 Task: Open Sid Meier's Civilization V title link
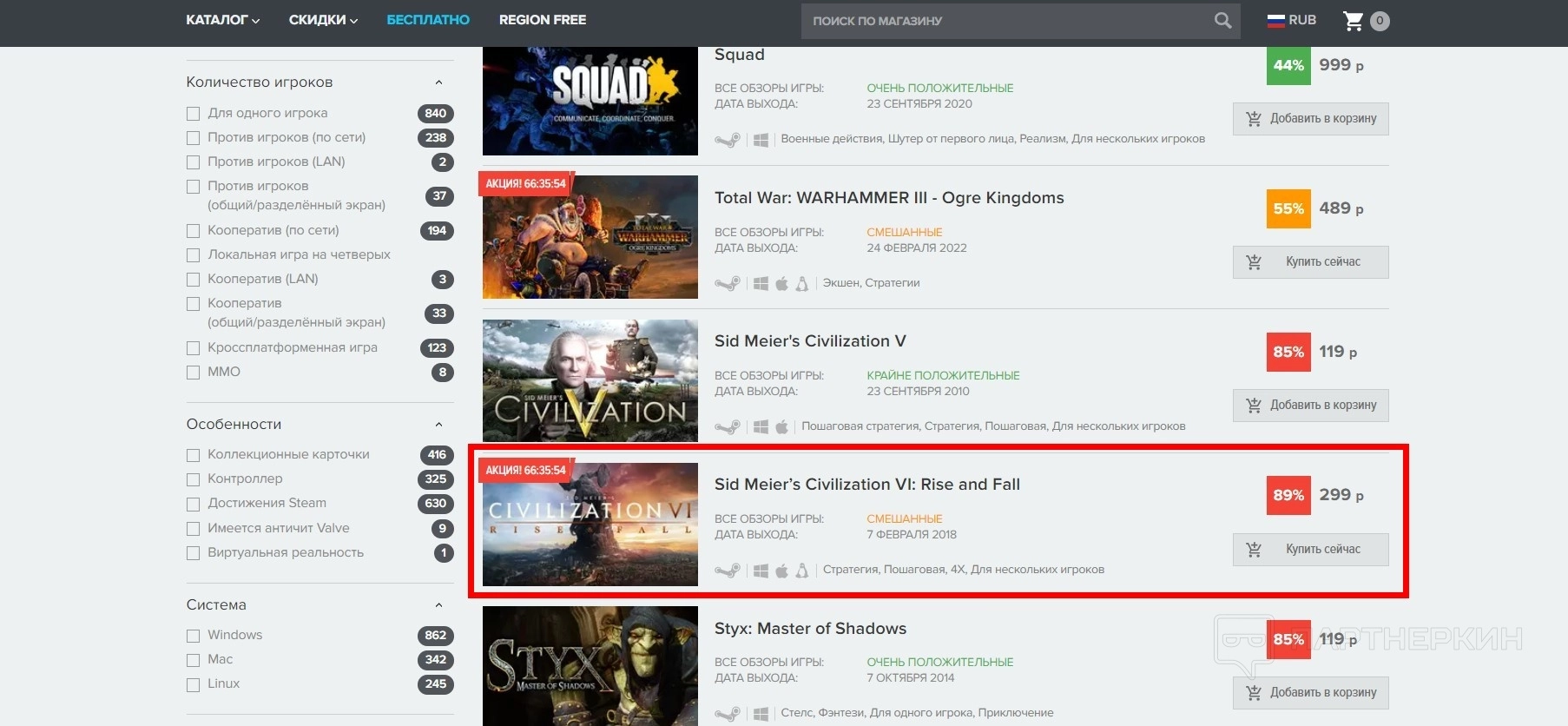(x=810, y=341)
